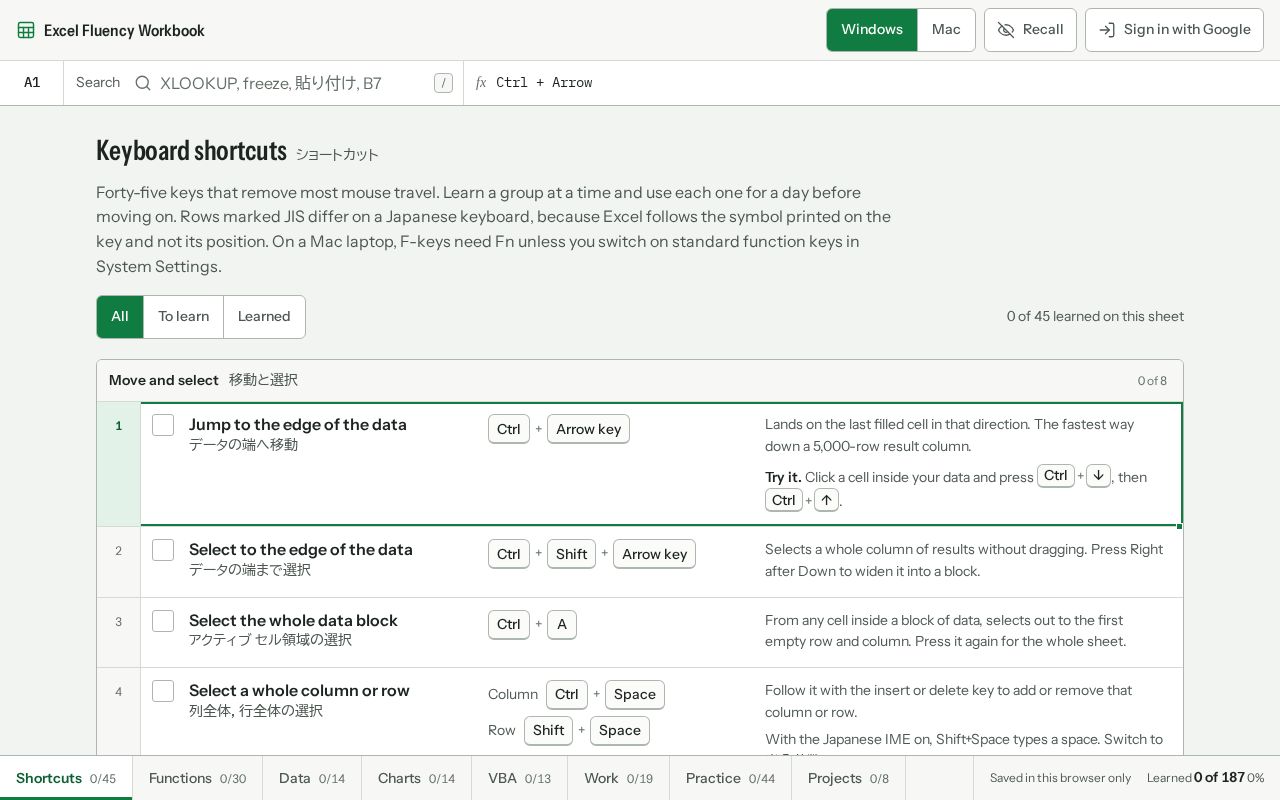Screen dimensions: 1280x800
Task: Click row number 2
Action: pos(119,562)
